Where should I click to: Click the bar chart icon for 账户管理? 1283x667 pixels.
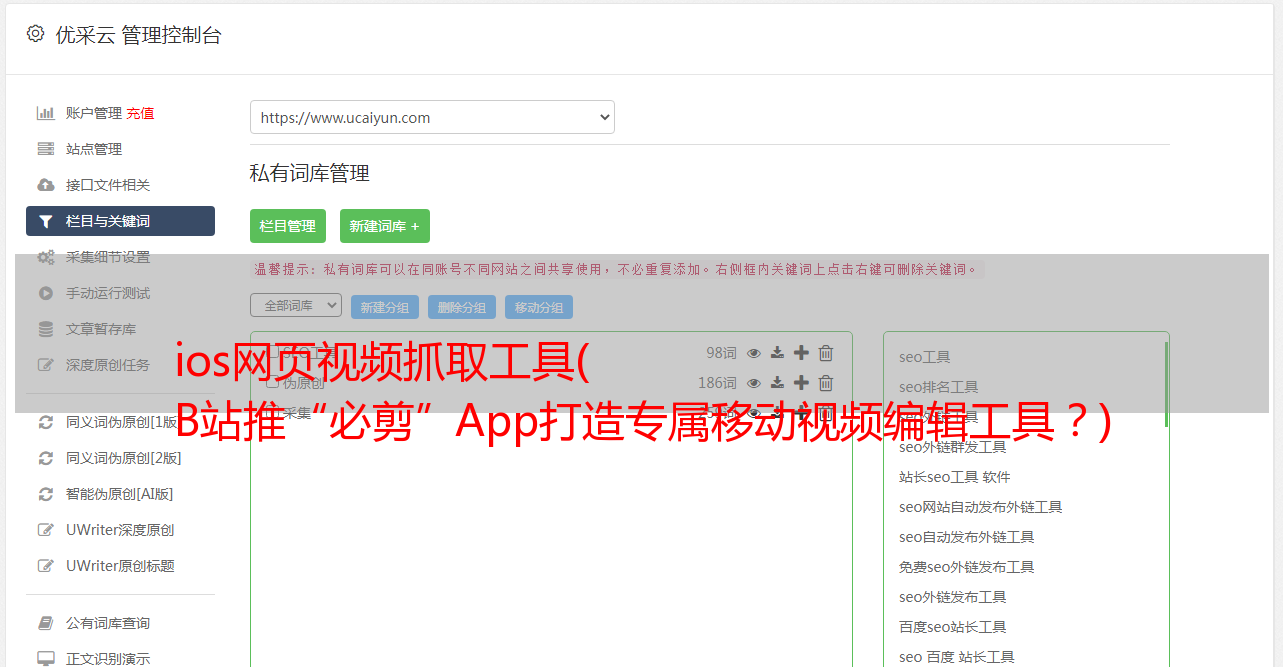click(46, 113)
